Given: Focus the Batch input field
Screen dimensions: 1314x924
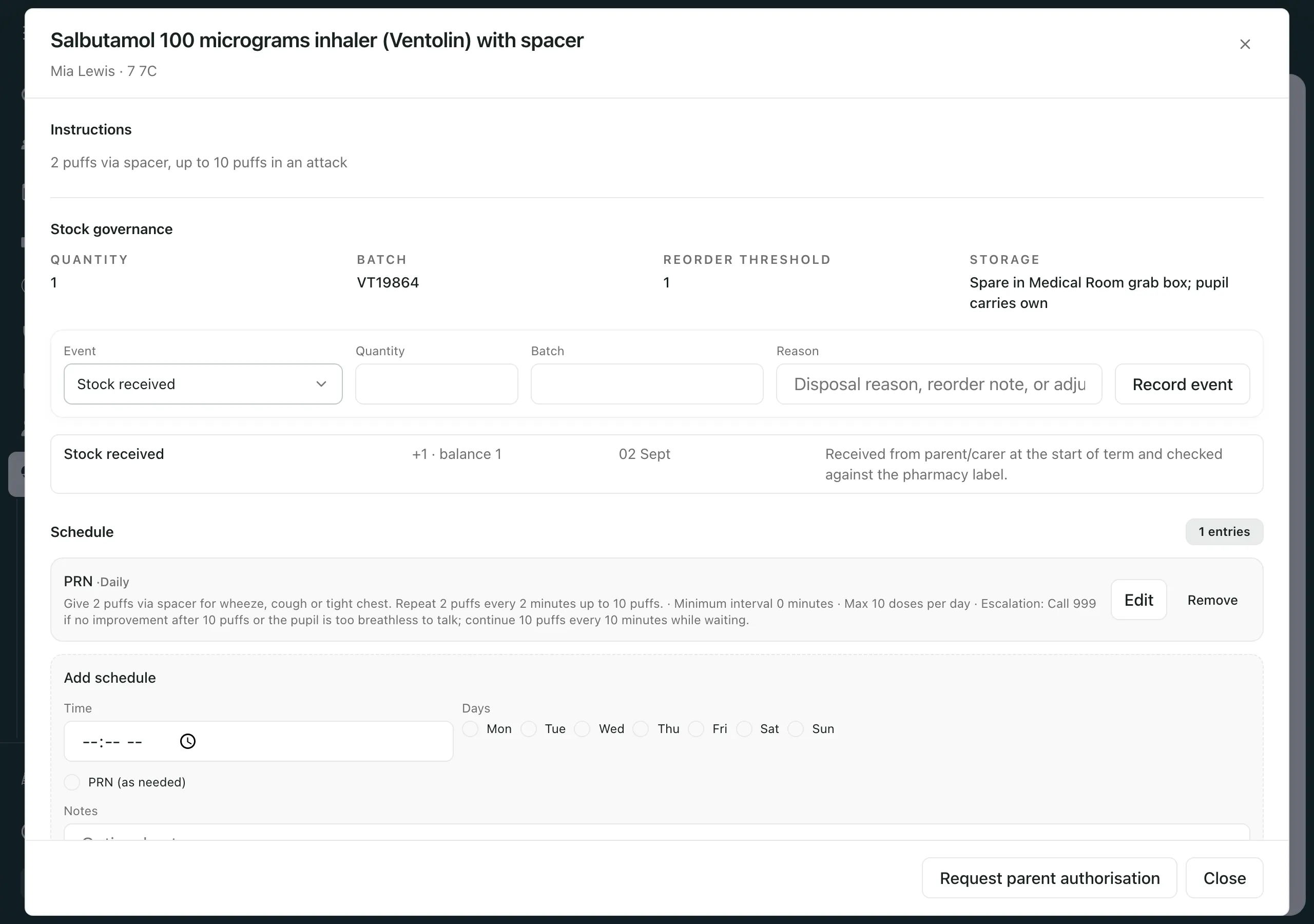Looking at the screenshot, I should (647, 384).
